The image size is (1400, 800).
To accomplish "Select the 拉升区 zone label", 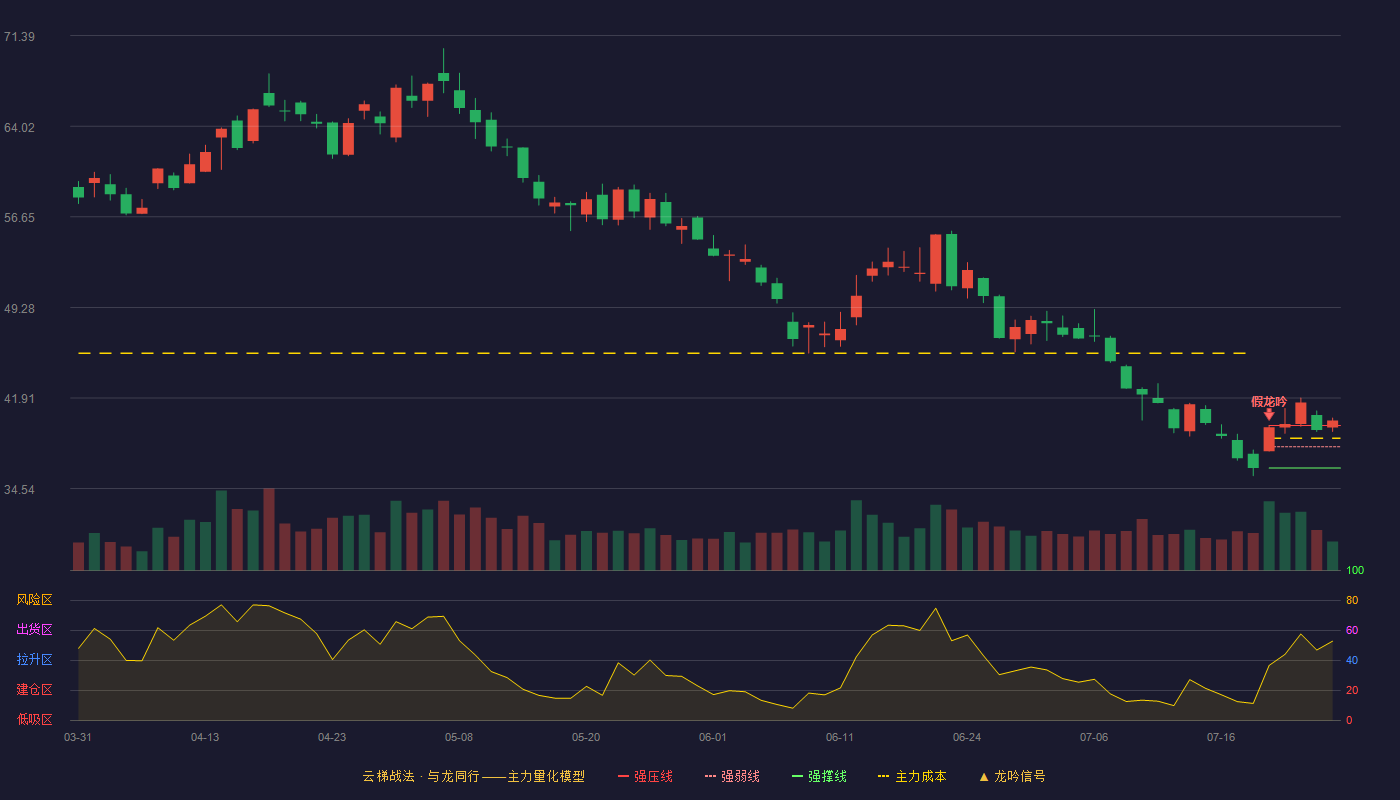I will pyautogui.click(x=34, y=660).
